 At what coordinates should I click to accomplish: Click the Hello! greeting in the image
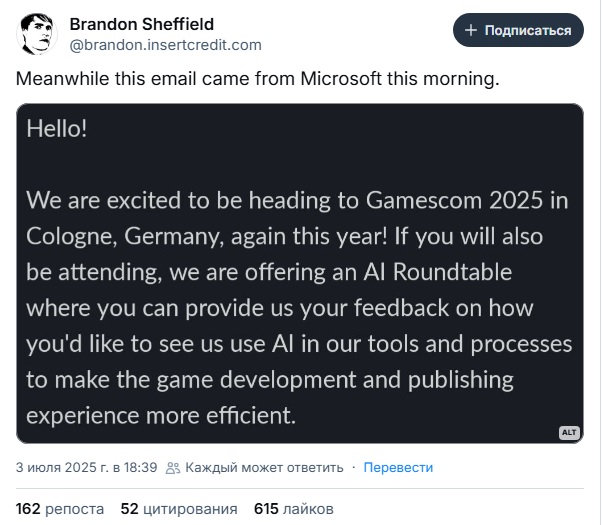[x=57, y=129]
